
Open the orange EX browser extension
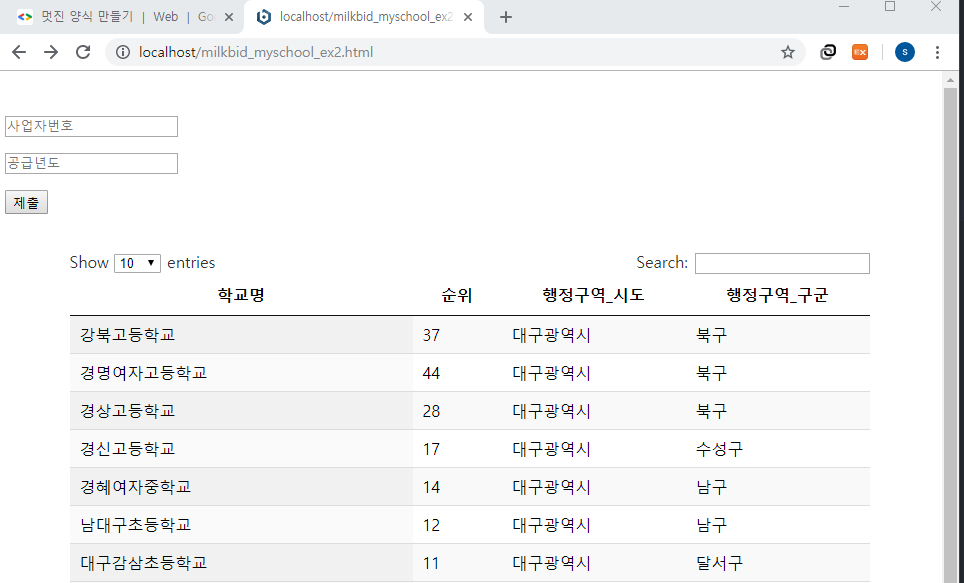(x=860, y=52)
